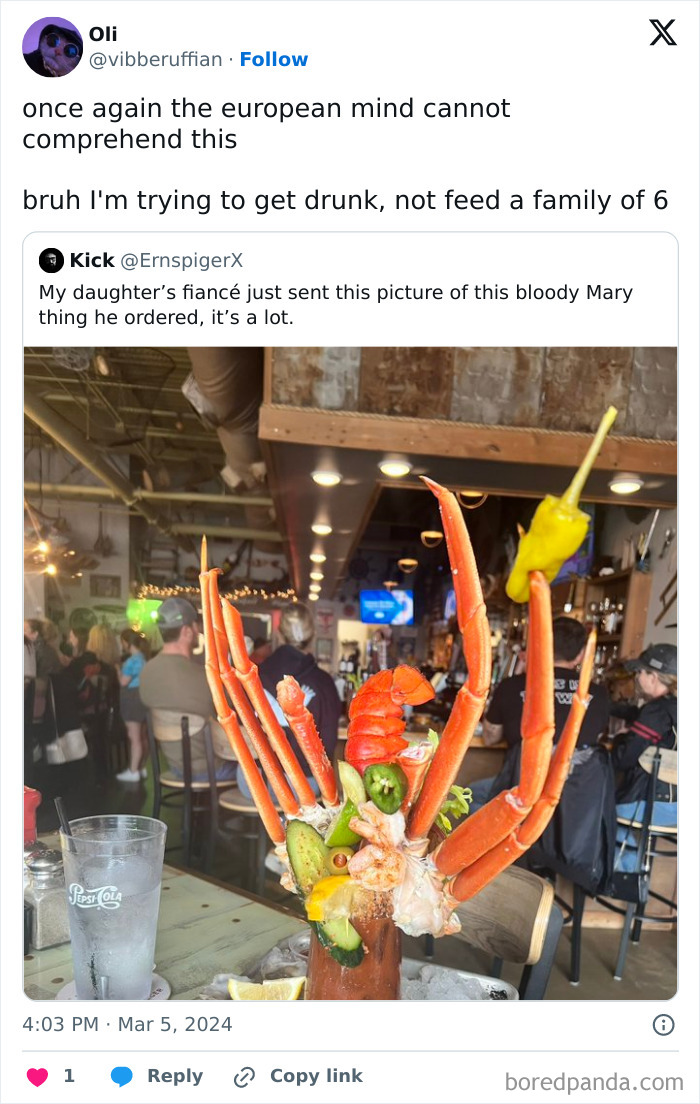Open the @vibberuffian handle
Screen dimensions: 700x1104
(x=156, y=59)
